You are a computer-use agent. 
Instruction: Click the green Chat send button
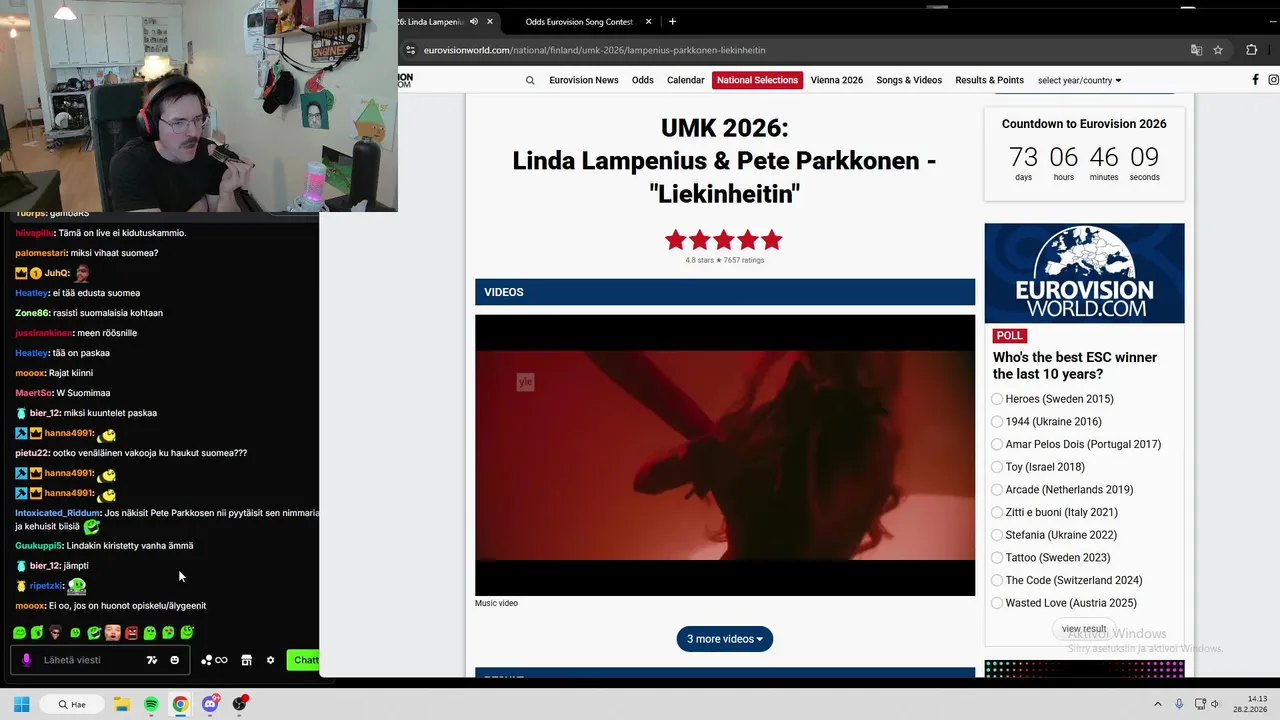click(x=303, y=660)
